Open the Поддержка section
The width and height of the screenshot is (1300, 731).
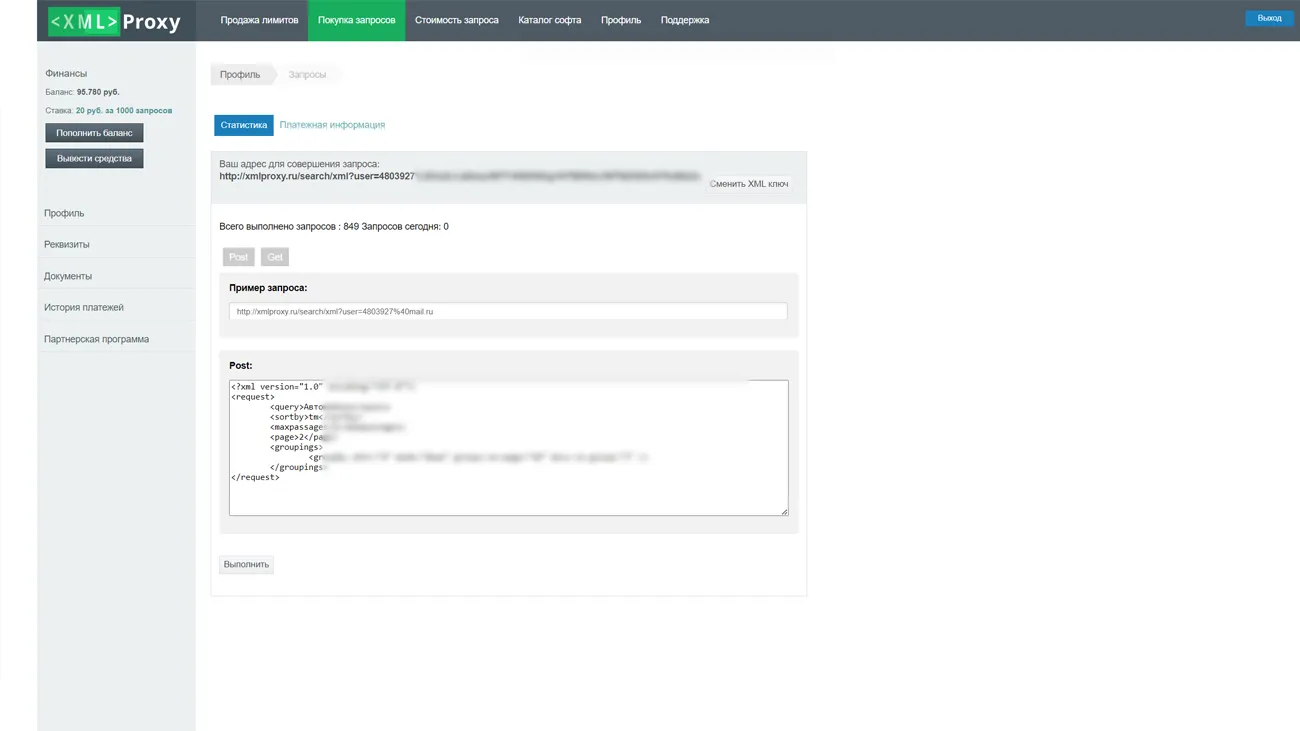tap(685, 20)
